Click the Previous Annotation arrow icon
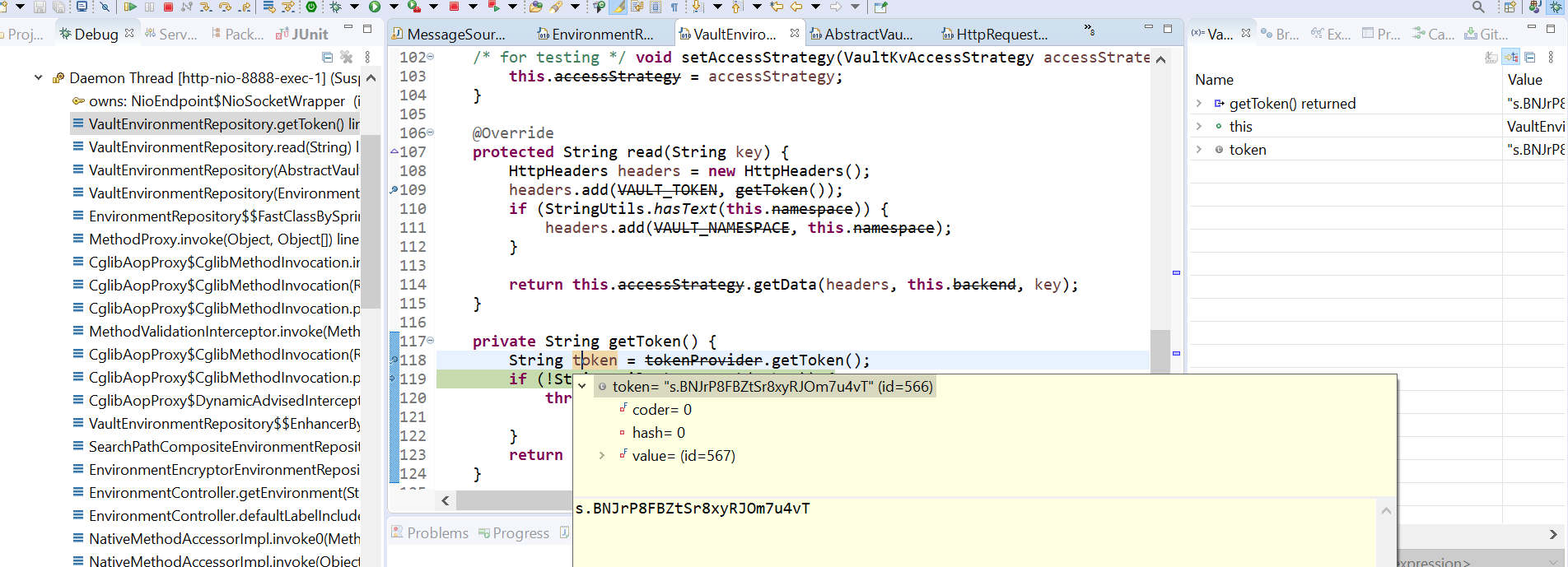 (736, 7)
